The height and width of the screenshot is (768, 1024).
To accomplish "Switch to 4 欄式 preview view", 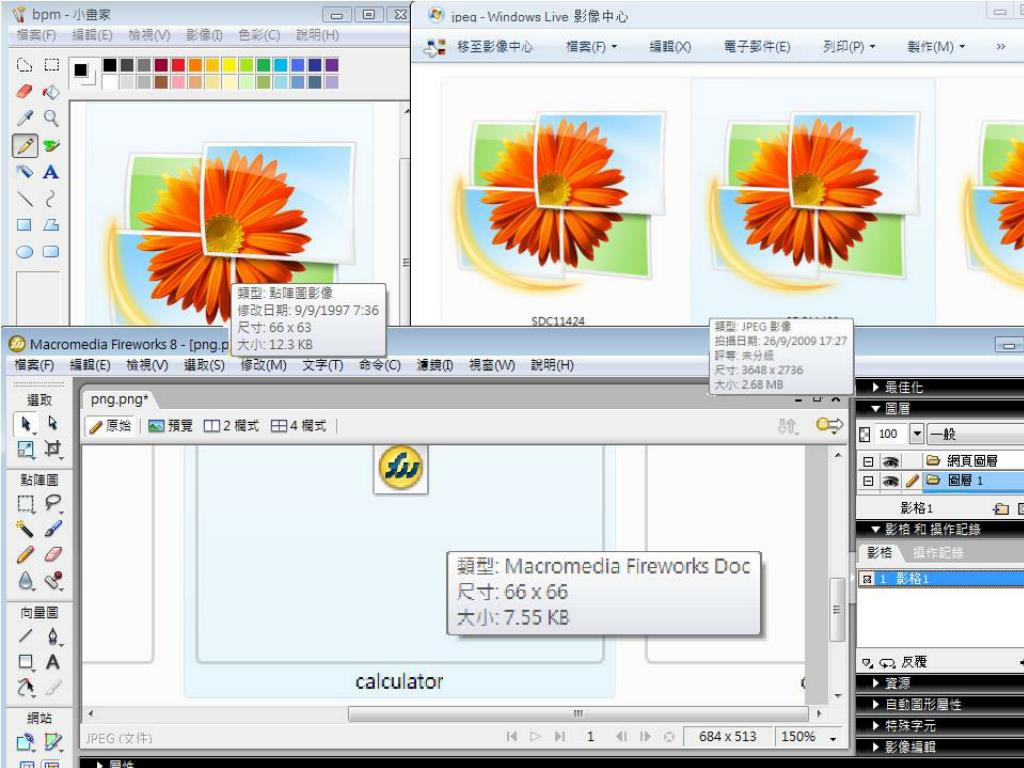I will coord(298,426).
